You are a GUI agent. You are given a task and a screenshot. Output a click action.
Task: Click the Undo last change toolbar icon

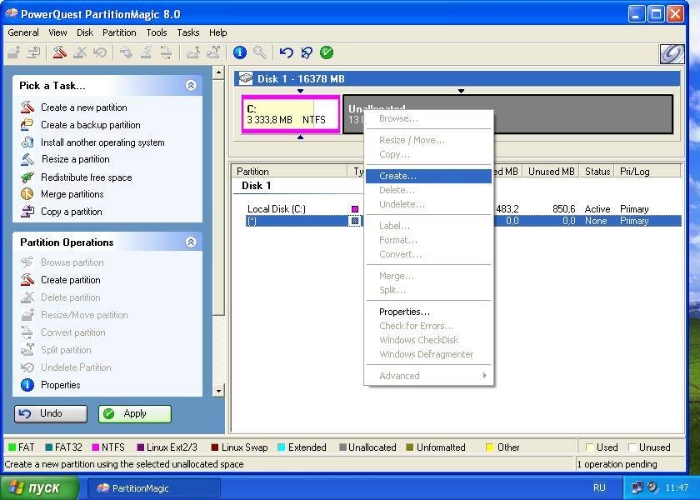[287, 53]
